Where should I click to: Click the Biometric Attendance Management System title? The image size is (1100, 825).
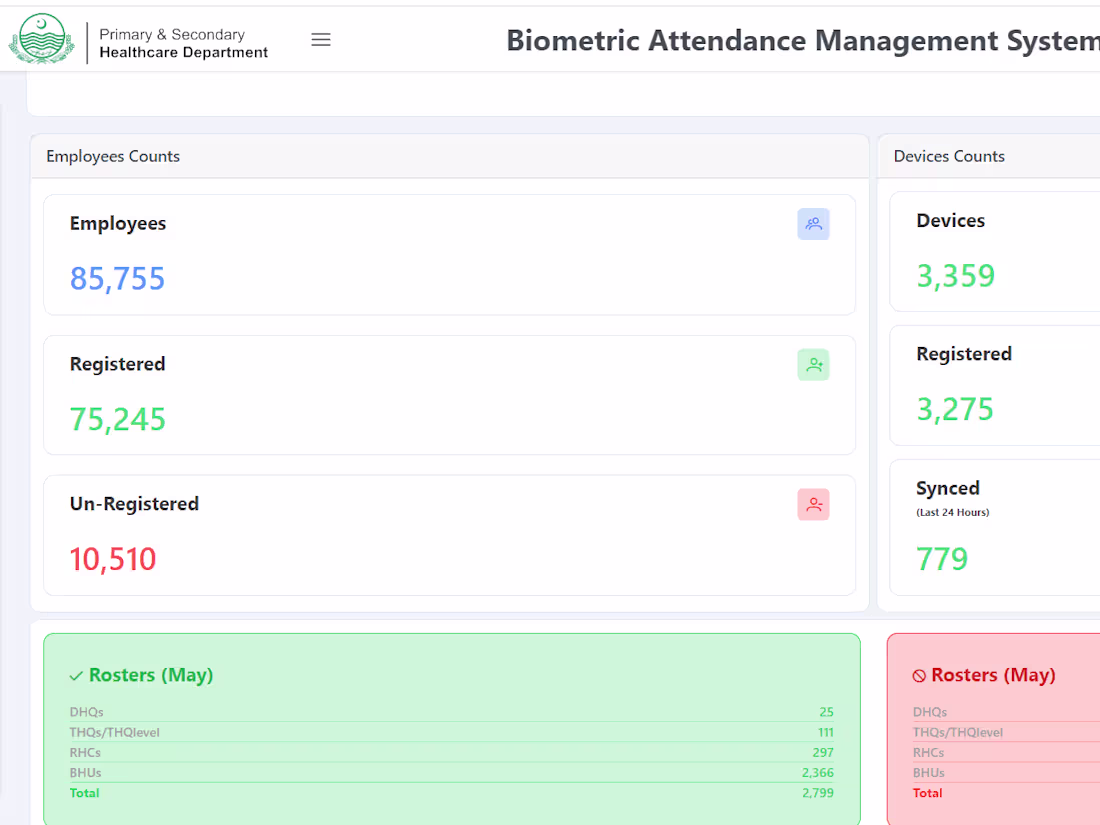coord(803,41)
